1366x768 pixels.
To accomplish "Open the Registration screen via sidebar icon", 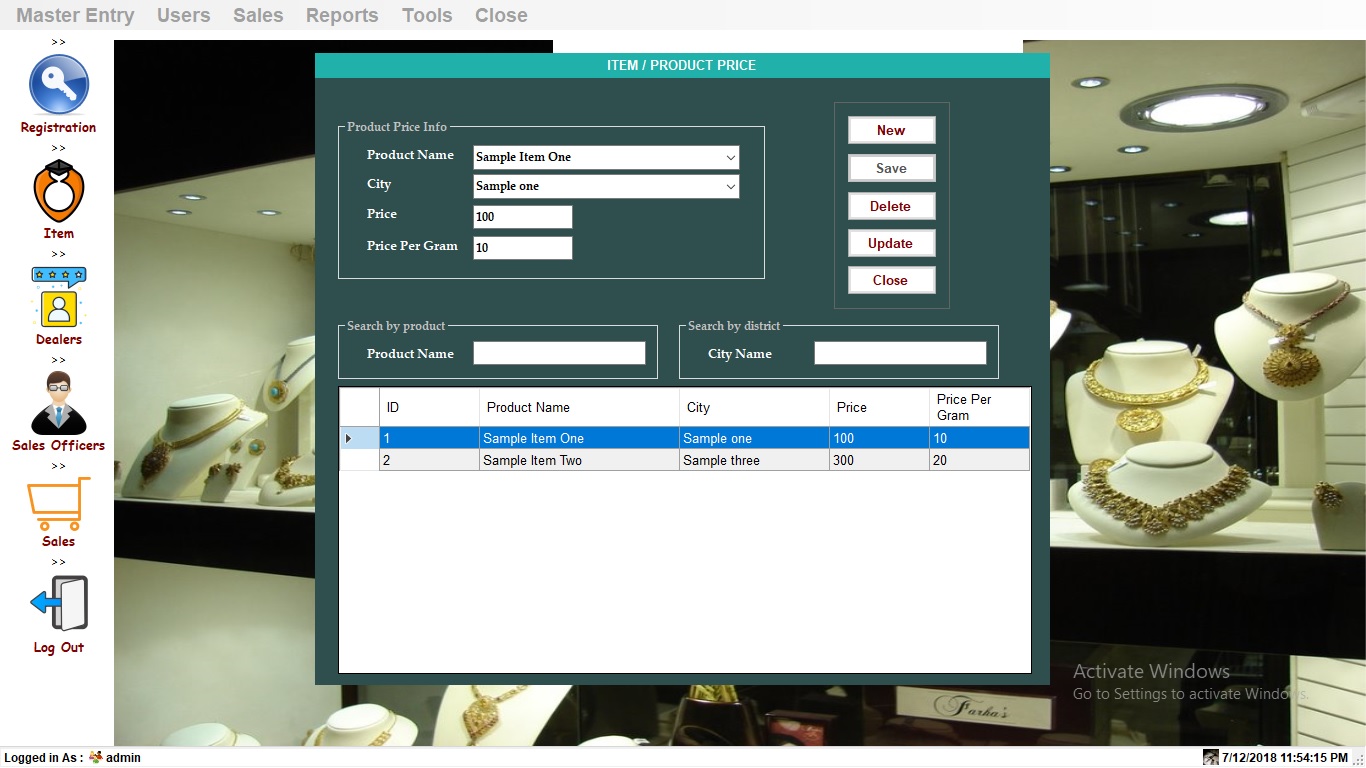I will [x=57, y=84].
